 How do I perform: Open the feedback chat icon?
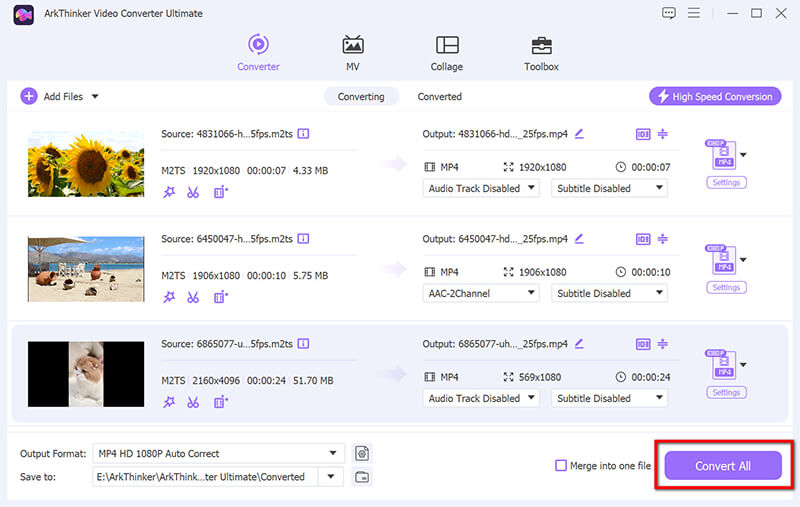pyautogui.click(x=668, y=13)
